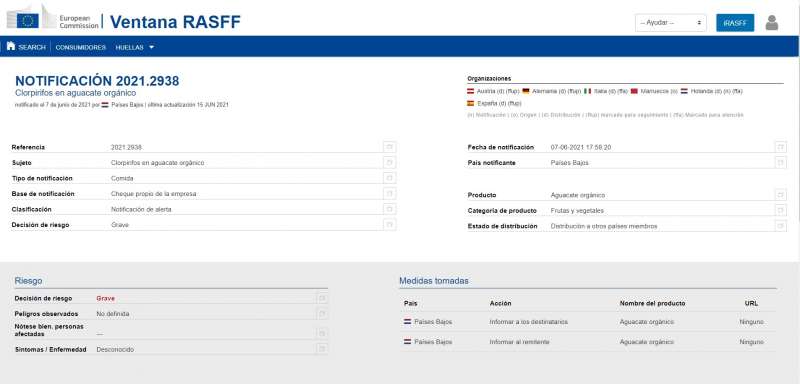
Task: Click the copy icon for Fecha de notificación
Action: click(x=780, y=147)
